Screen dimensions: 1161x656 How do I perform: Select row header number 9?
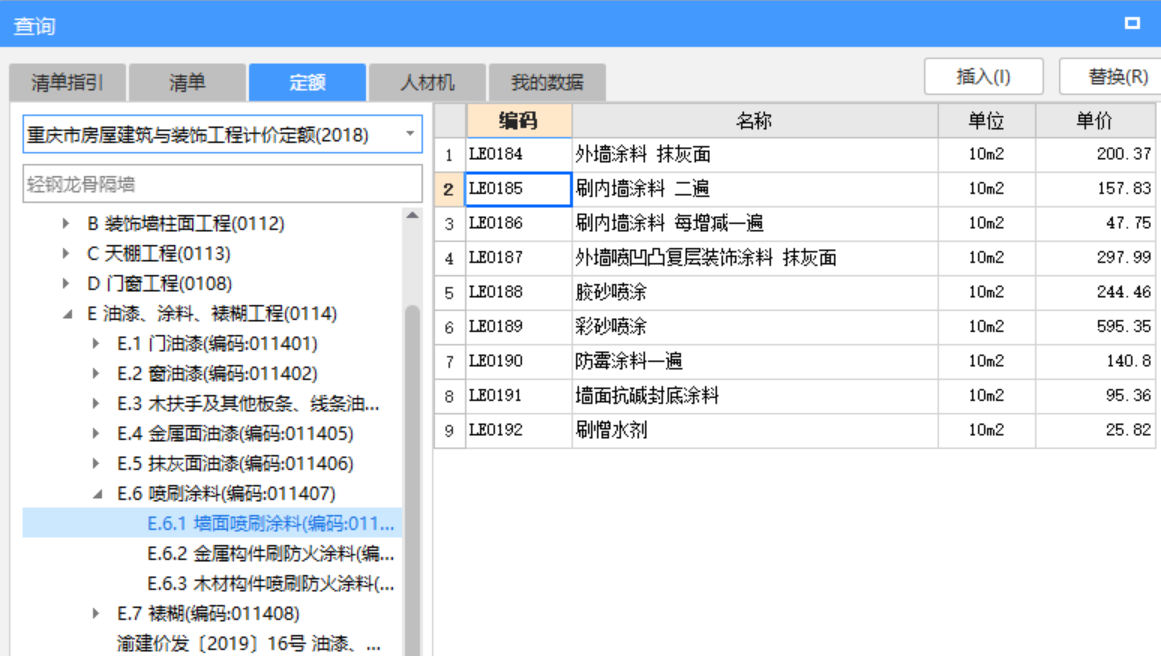click(449, 429)
